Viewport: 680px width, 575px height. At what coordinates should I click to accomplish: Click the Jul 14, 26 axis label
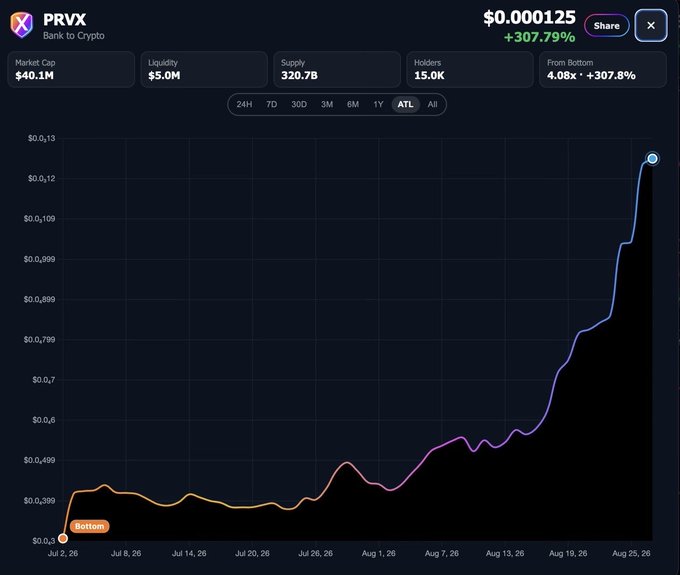tap(189, 553)
